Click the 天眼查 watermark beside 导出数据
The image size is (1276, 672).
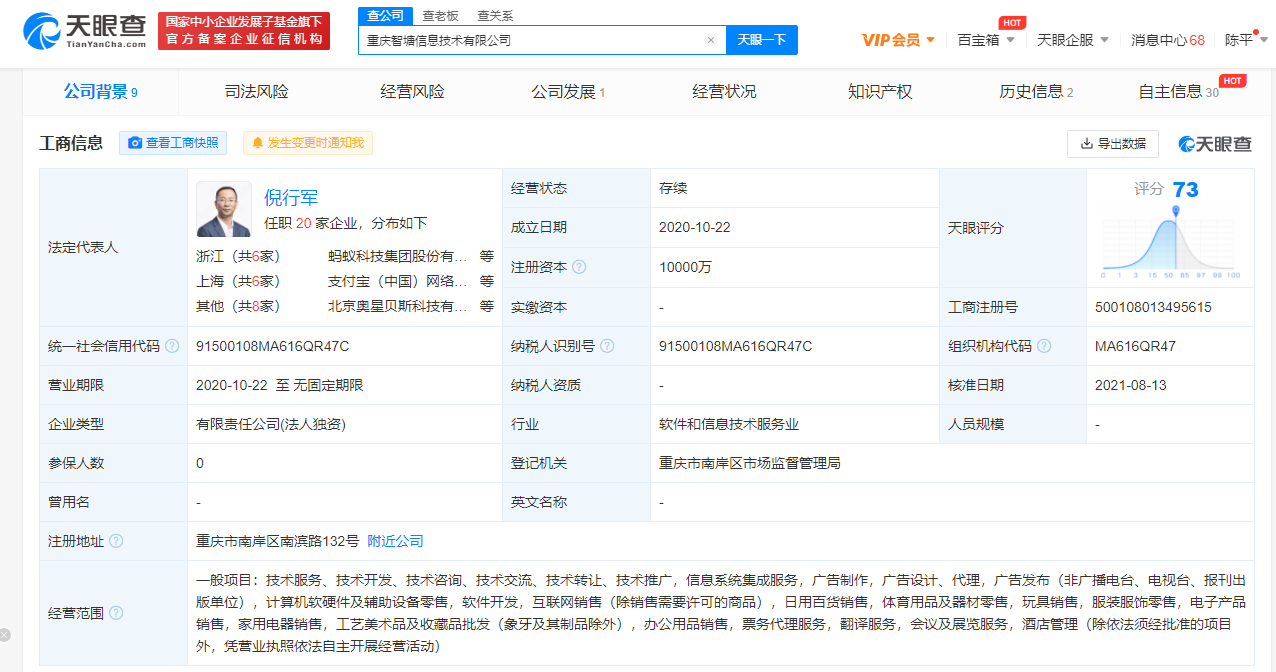coord(1213,143)
